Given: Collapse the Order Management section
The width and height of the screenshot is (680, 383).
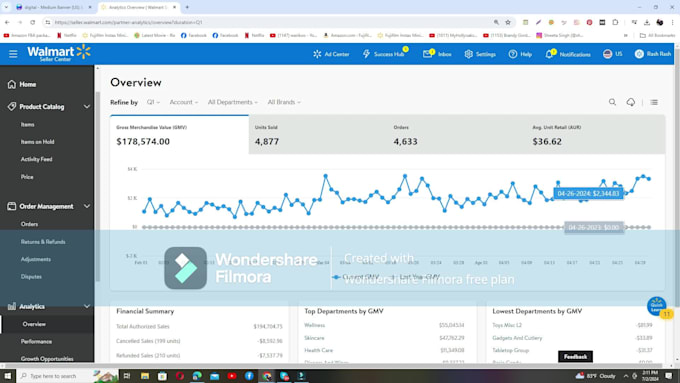Looking at the screenshot, I should coord(87,206).
